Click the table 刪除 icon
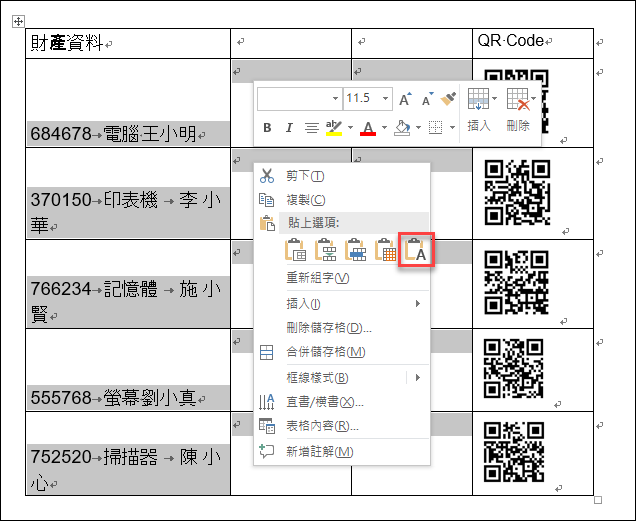Screen dimensions: 636x521 pos(518,99)
